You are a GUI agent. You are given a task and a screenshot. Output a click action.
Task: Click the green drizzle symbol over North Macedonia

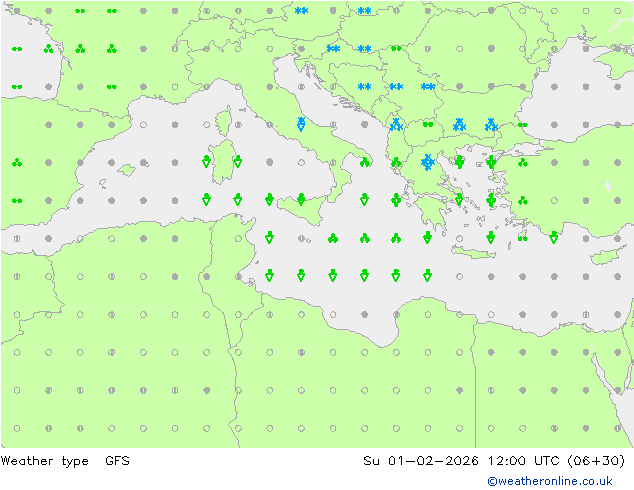[x=427, y=125]
